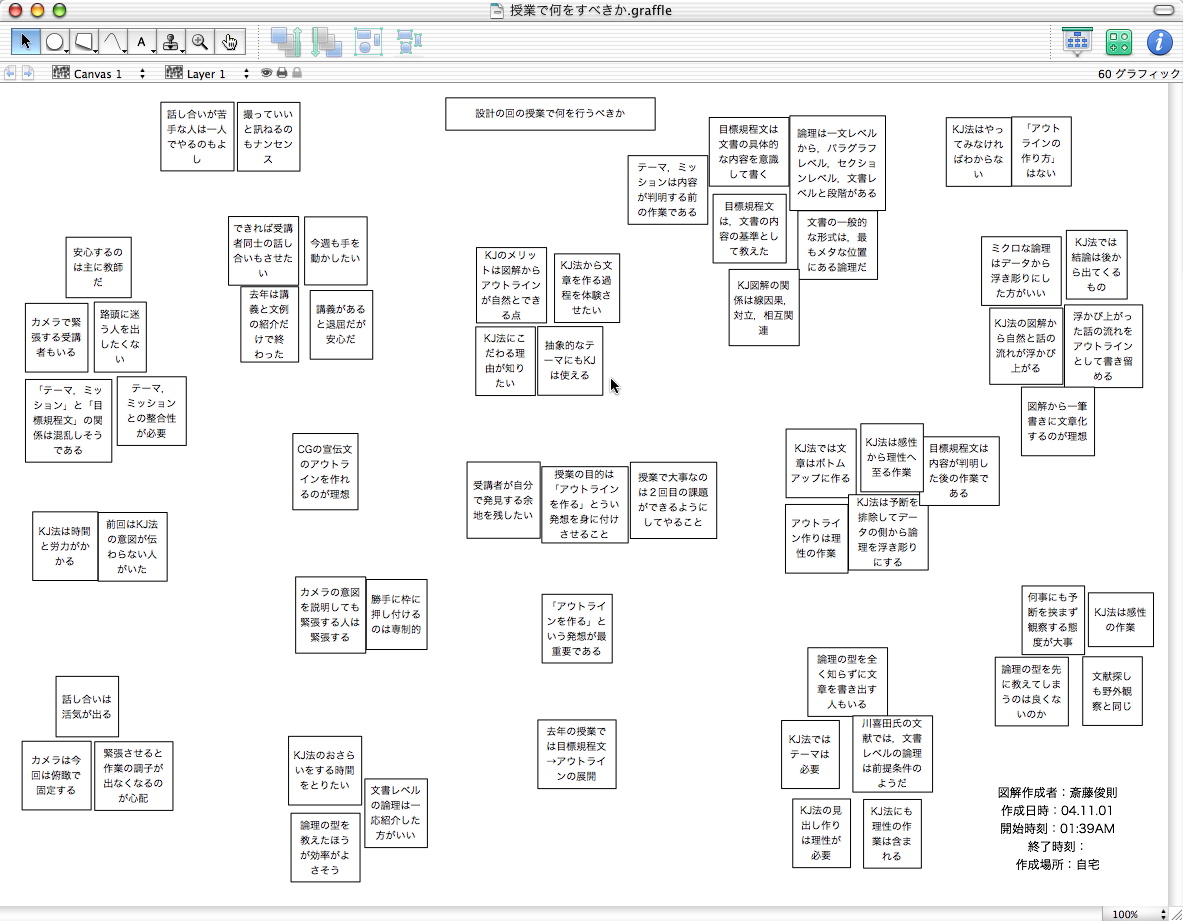Screen dimensions: 1183x921
Task: Activate the magnifying glass zoom tool
Action: tap(200, 42)
